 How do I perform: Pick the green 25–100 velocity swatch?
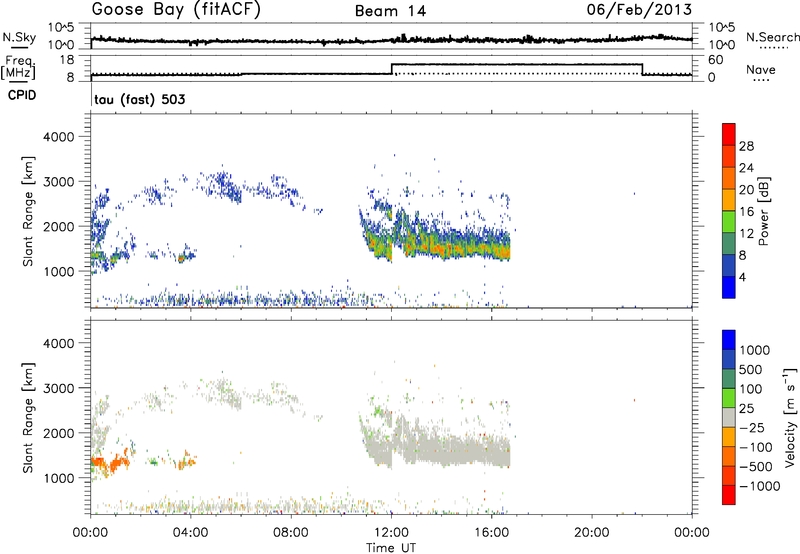(729, 398)
